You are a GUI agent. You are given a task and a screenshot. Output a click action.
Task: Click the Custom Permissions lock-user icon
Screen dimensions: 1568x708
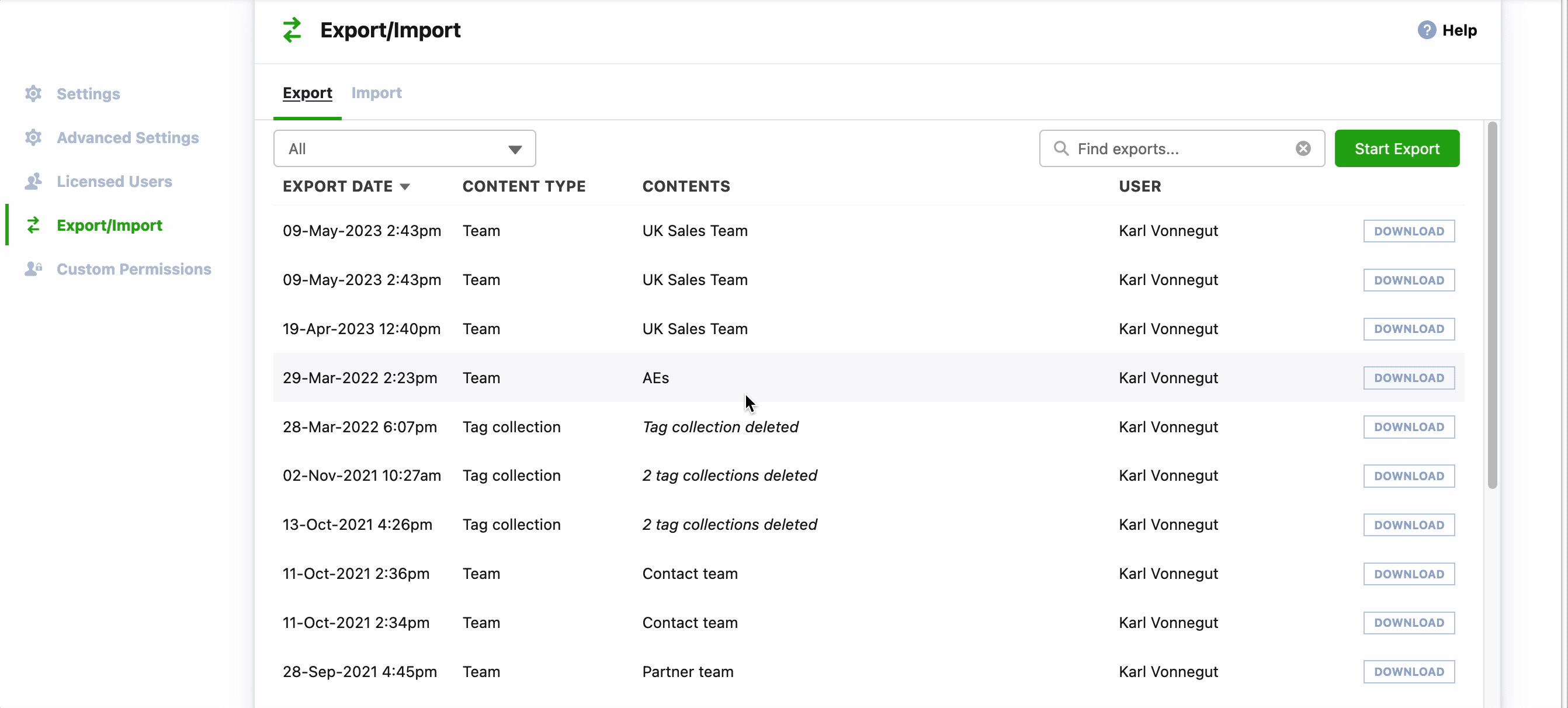[x=33, y=269]
